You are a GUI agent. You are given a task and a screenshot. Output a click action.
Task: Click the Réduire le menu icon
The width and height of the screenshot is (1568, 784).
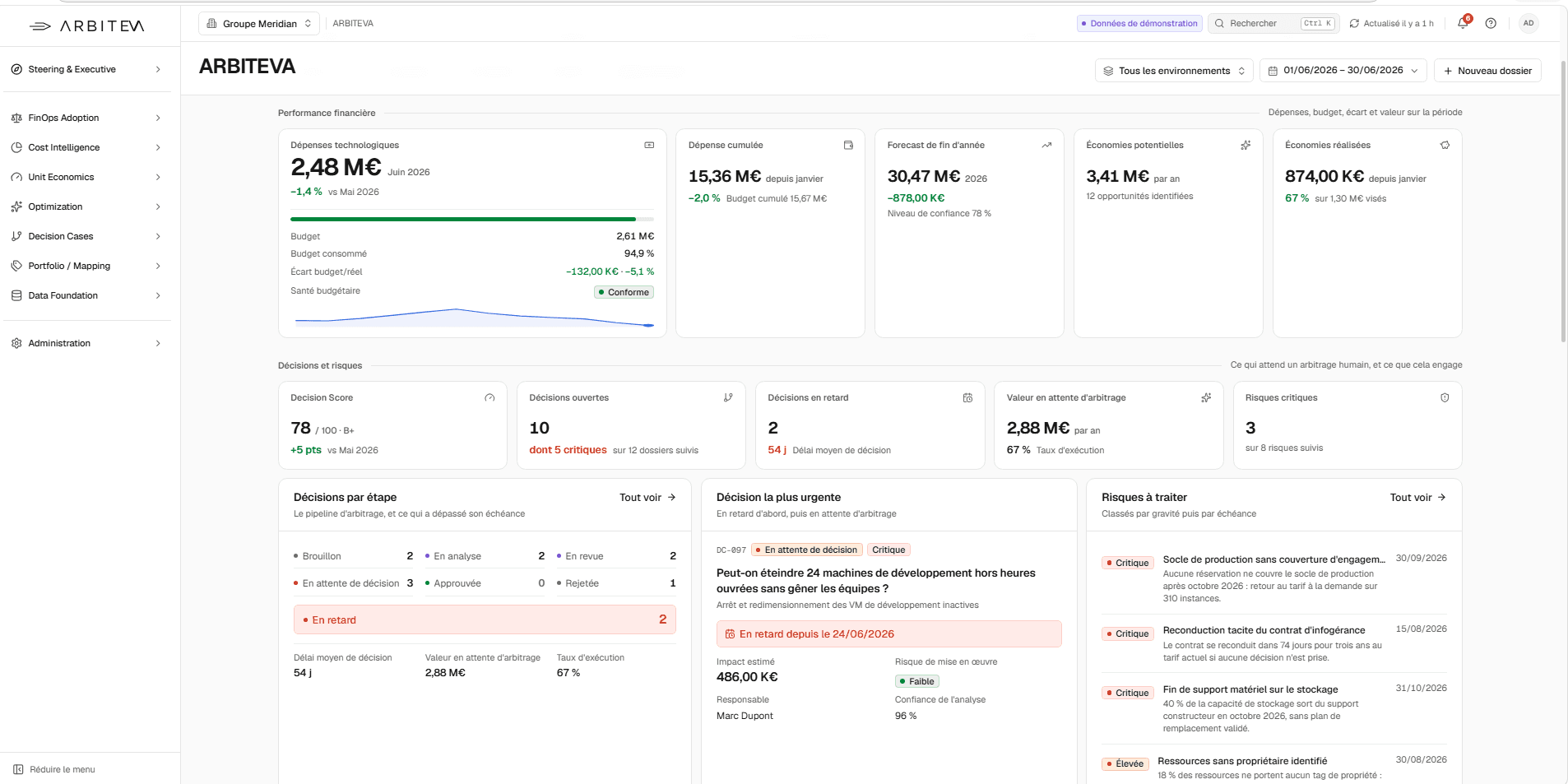(18, 769)
